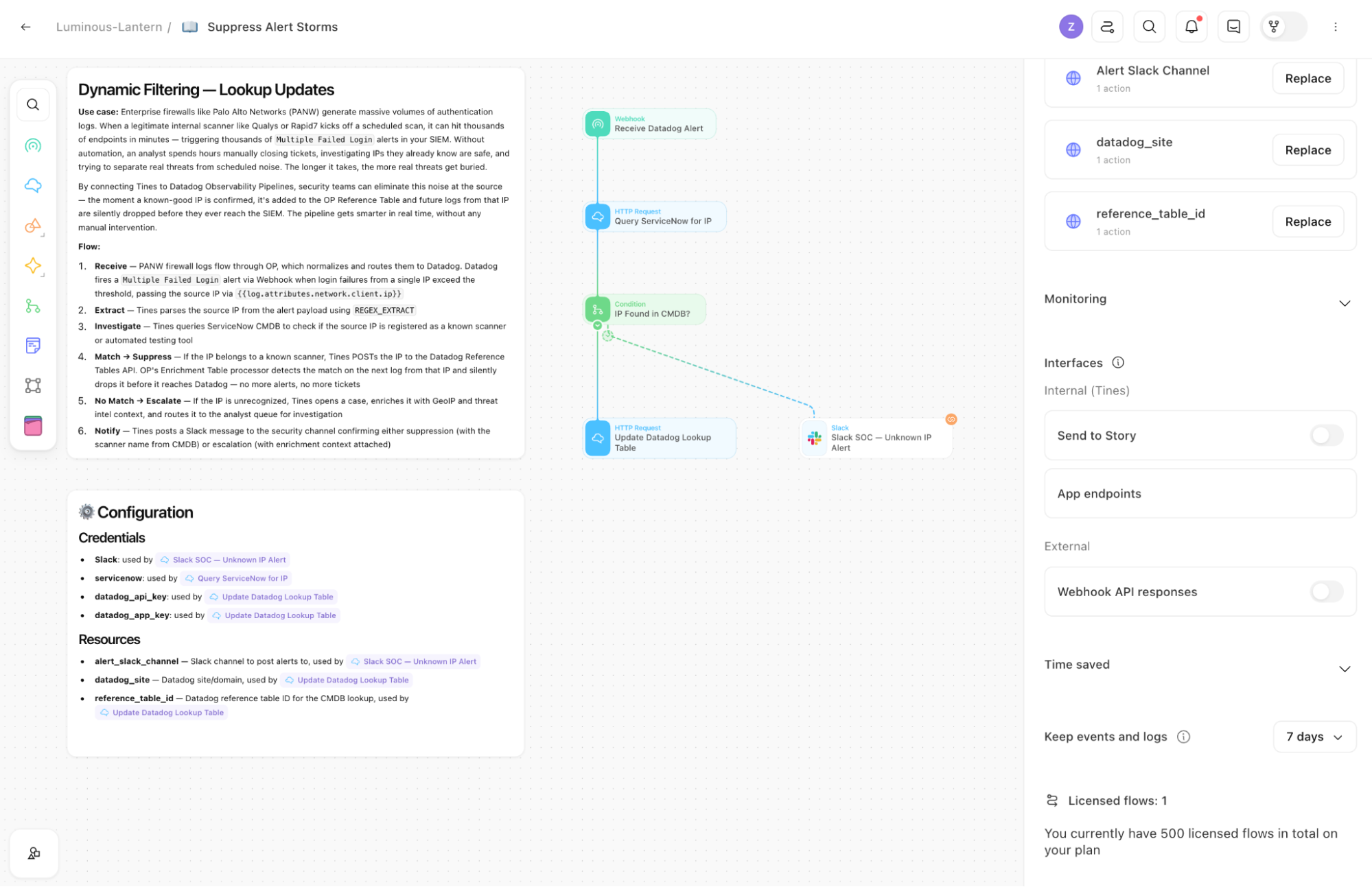Open the story flows icon in header
The width and height of the screenshot is (1372, 887).
click(1106, 27)
